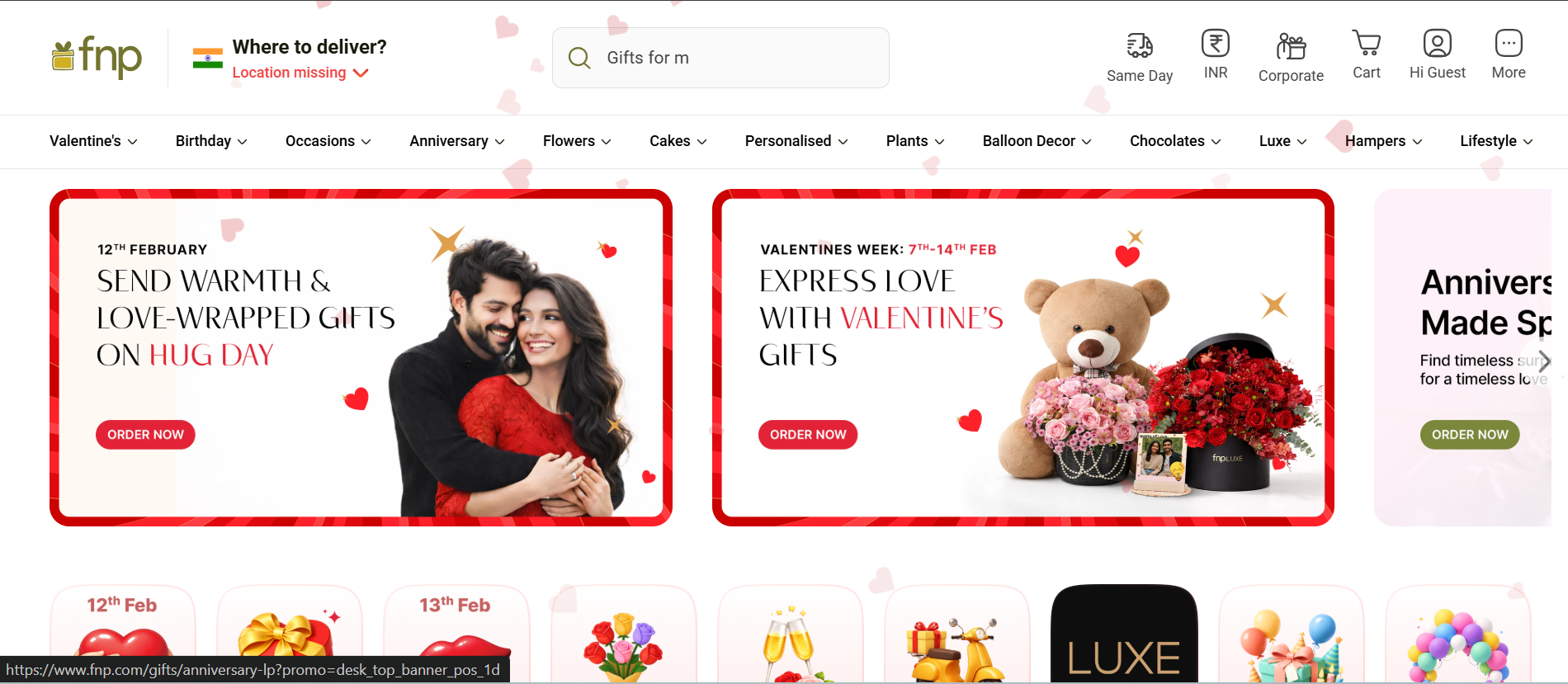Image resolution: width=1568 pixels, height=684 pixels.
Task: Open the Hampers menu
Action: click(x=1383, y=141)
